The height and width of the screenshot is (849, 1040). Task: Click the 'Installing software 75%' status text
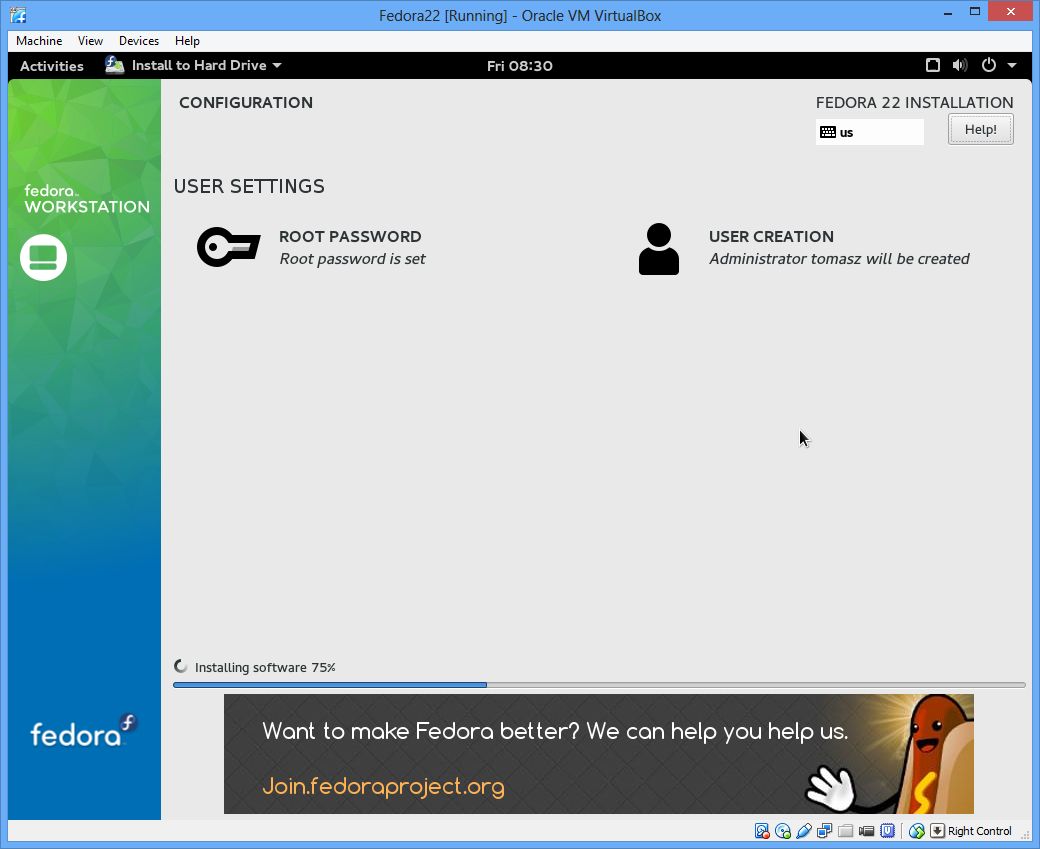[265, 667]
